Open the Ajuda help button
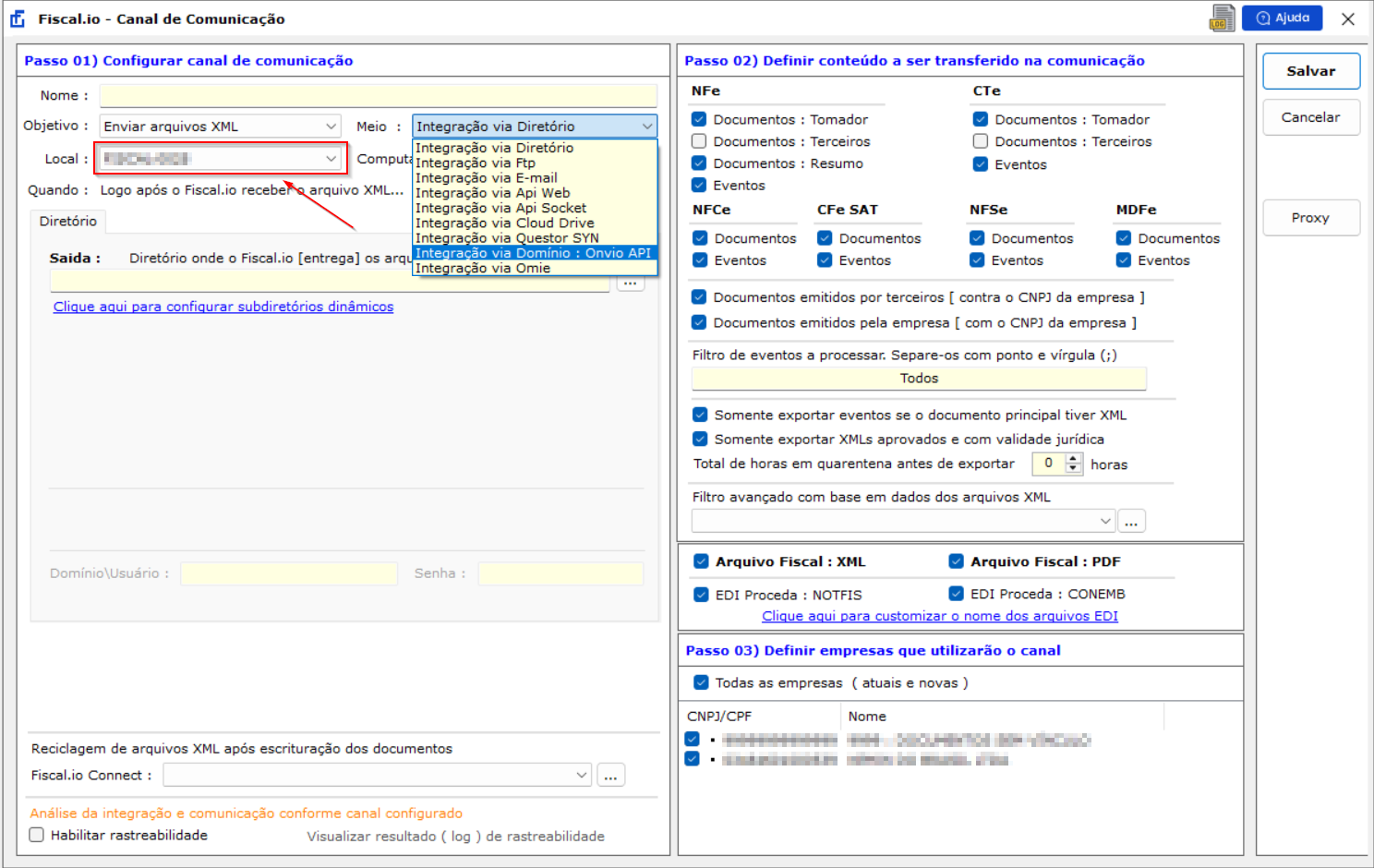1374x868 pixels. (1282, 18)
